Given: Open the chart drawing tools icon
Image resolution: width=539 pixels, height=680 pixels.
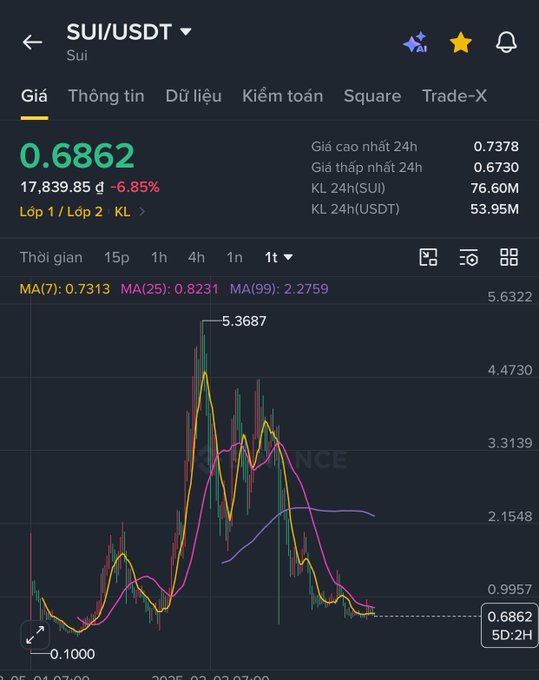Looking at the screenshot, I should click(428, 257).
